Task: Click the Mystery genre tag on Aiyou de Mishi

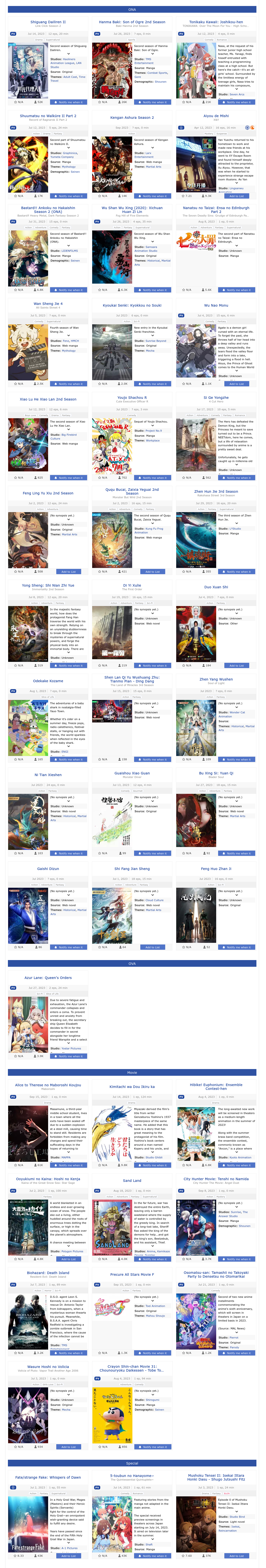Action: [x=209, y=134]
